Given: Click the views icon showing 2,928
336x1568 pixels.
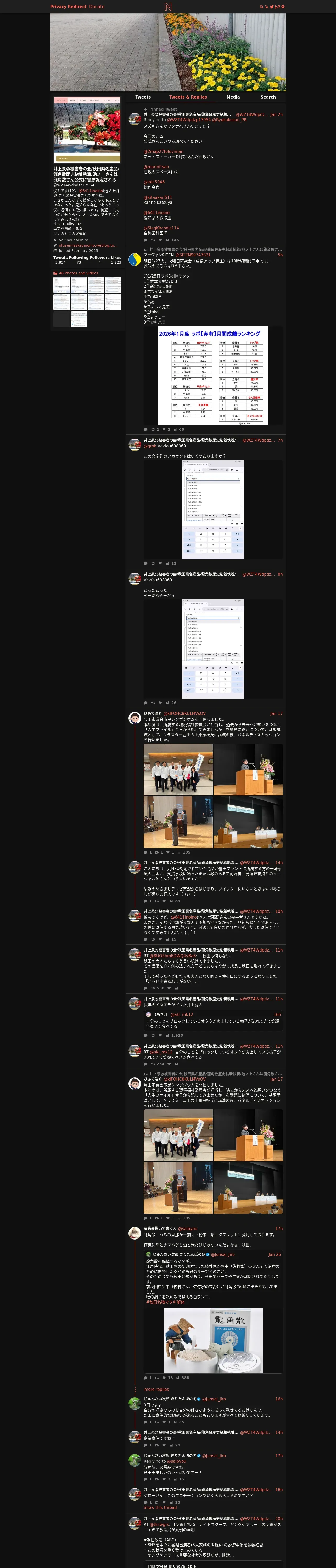Looking at the screenshot, I should [x=167, y=1035].
